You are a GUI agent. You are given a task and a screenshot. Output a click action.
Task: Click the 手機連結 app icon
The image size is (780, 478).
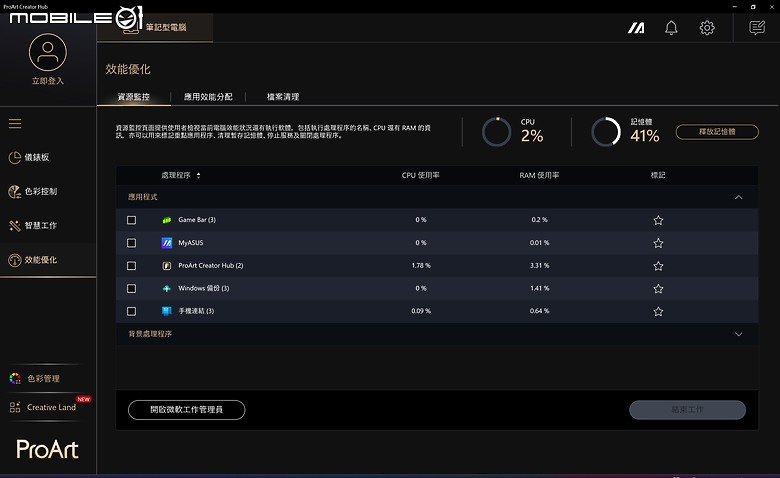pyautogui.click(x=167, y=311)
